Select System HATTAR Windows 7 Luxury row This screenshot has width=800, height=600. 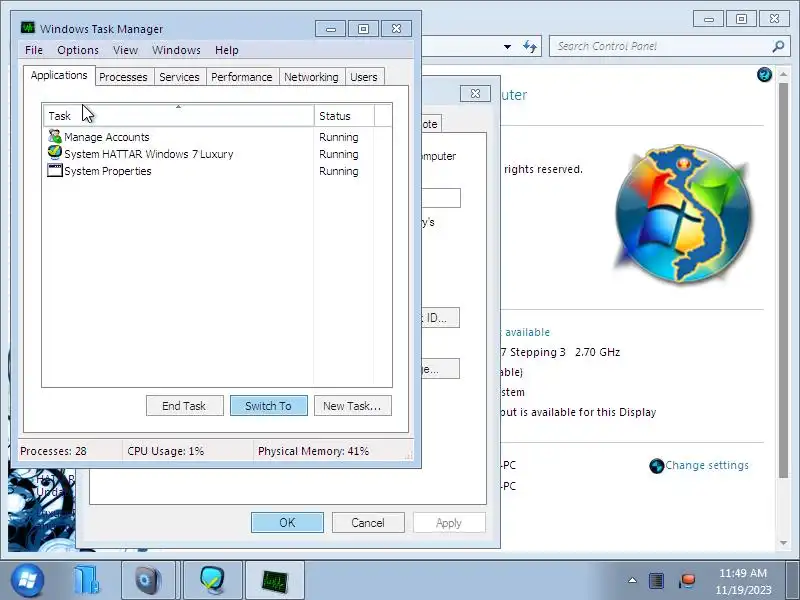[x=148, y=154]
